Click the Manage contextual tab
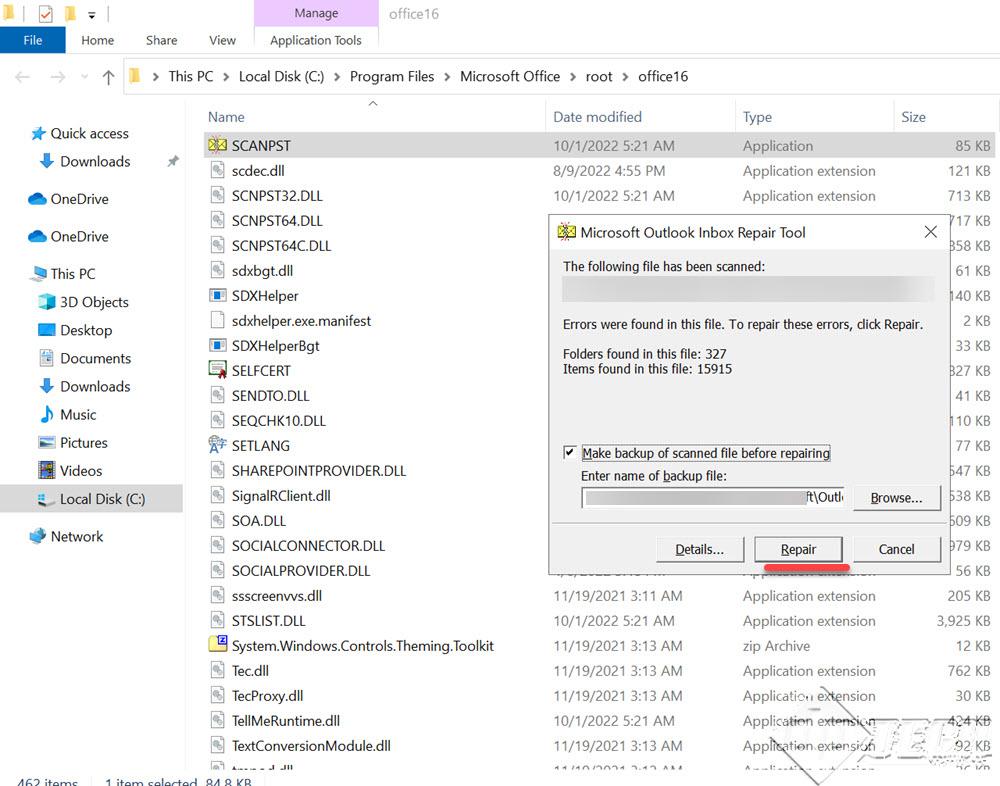 [x=316, y=13]
